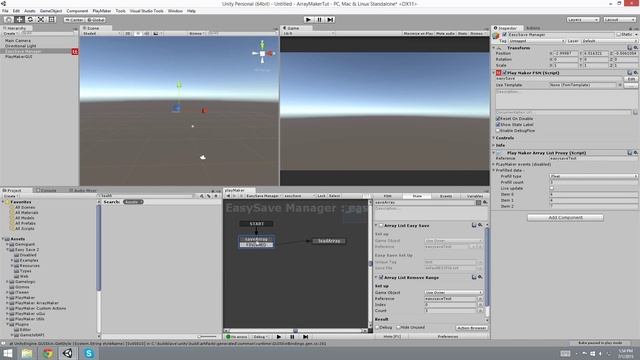This screenshot has height=360, width=640.
Task: Open the GameObject menu
Action: 51,11
